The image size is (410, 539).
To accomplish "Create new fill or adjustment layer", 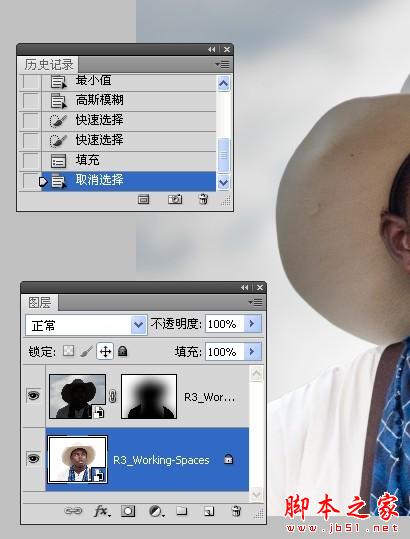I will 156,511.
